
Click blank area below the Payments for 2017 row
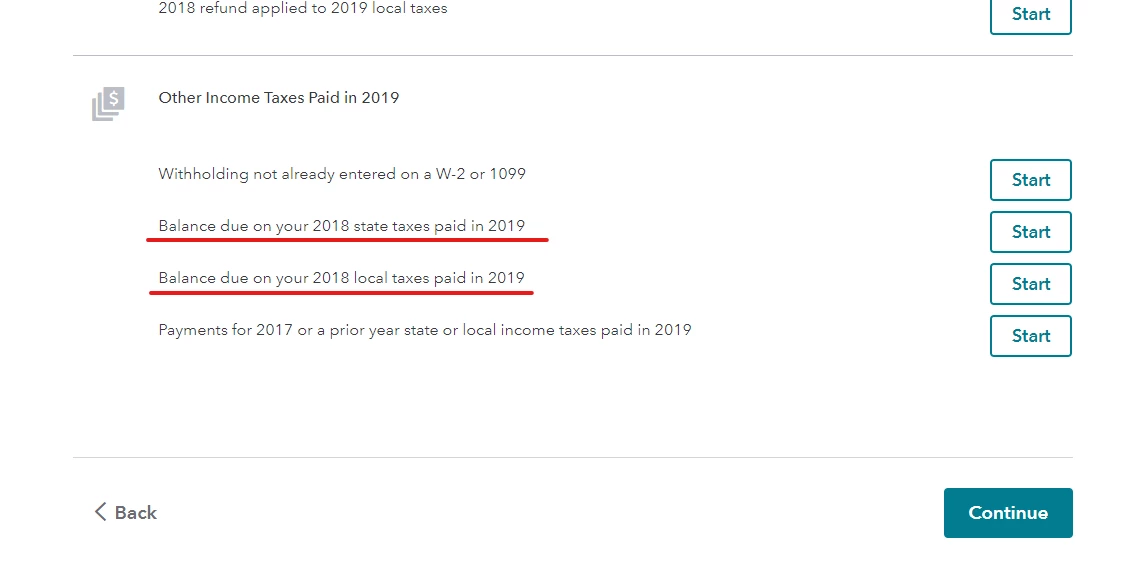tap(573, 405)
